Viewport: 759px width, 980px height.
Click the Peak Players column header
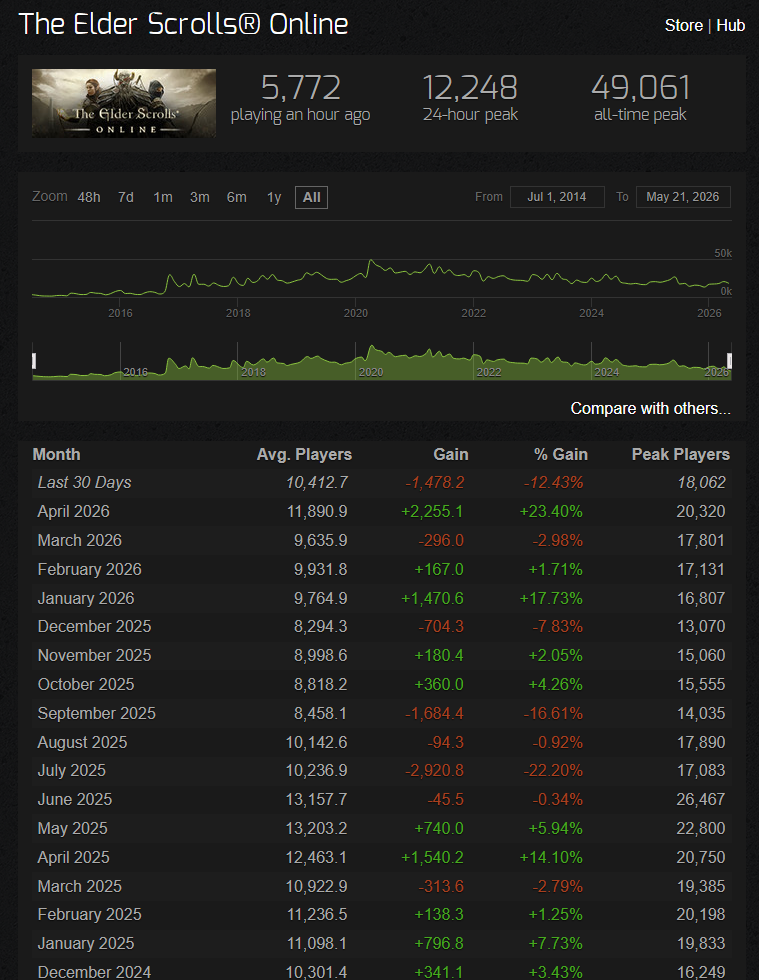[681, 454]
